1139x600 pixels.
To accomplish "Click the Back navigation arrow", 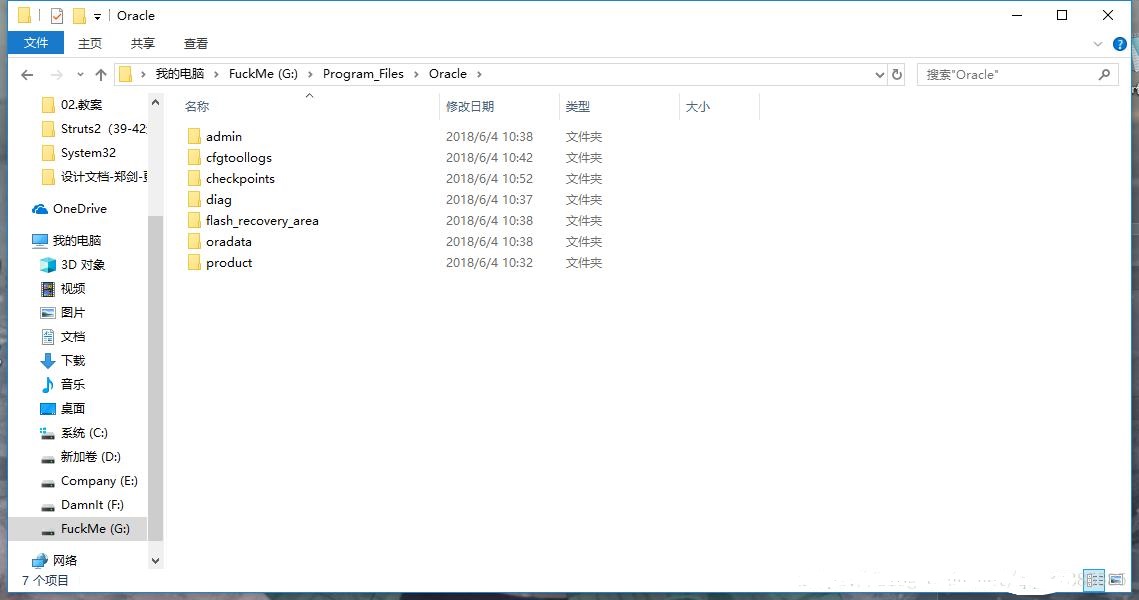I will pyautogui.click(x=27, y=75).
